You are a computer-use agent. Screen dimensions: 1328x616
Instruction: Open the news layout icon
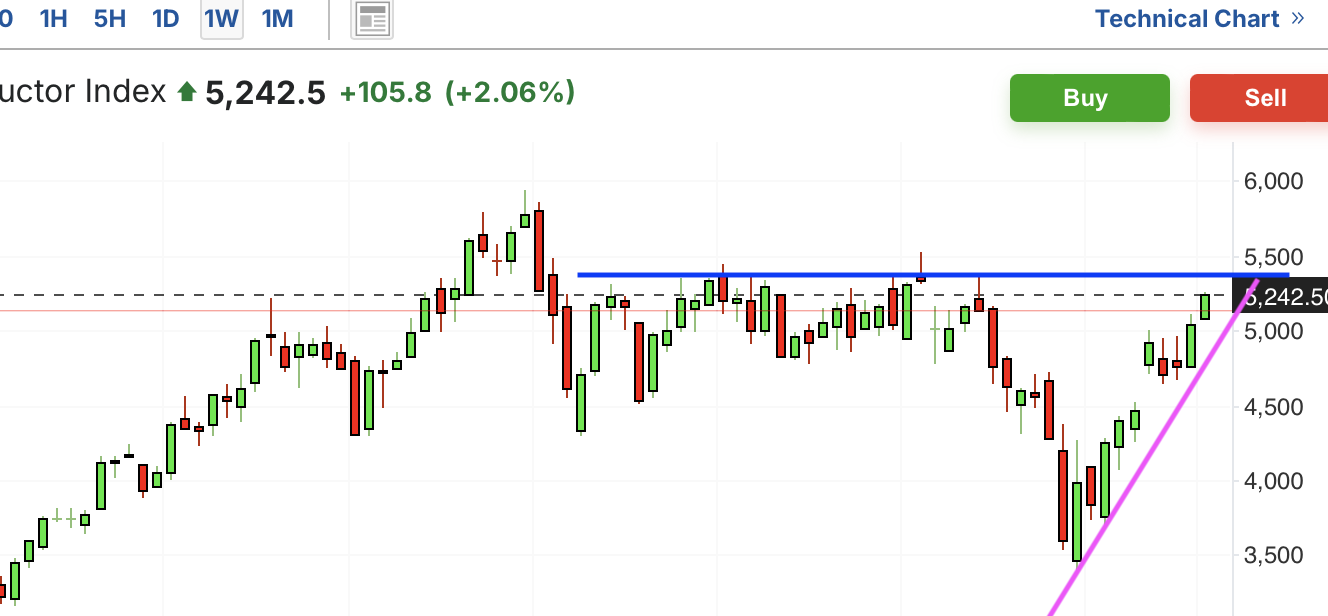(372, 19)
